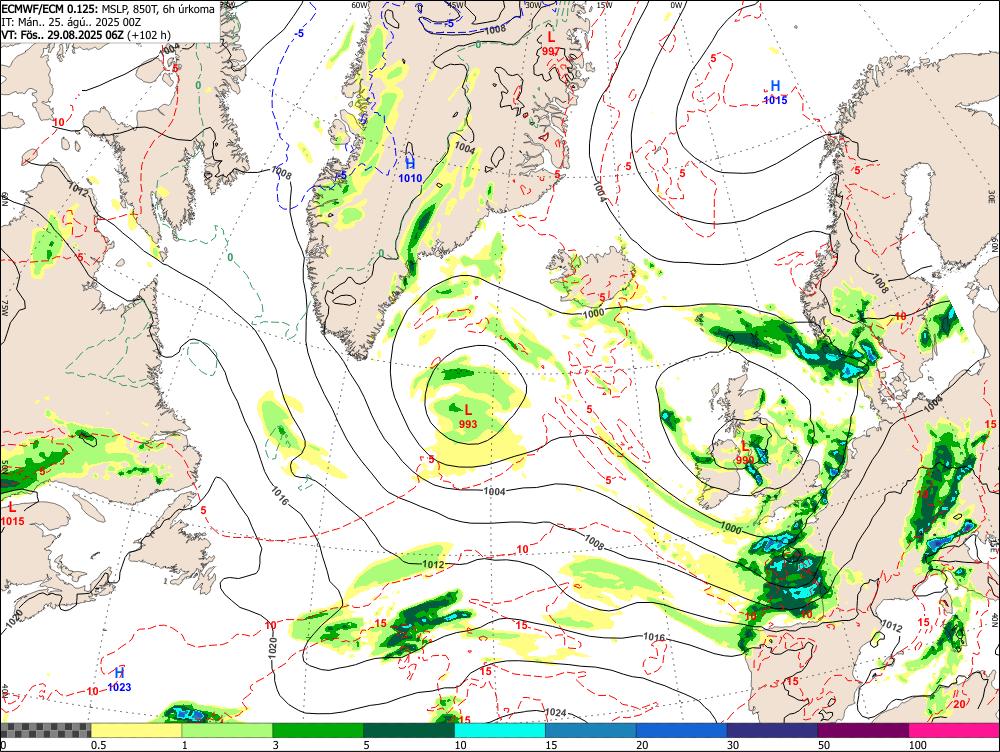Click the '60W' longitude label at top

pyautogui.click(x=360, y=5)
